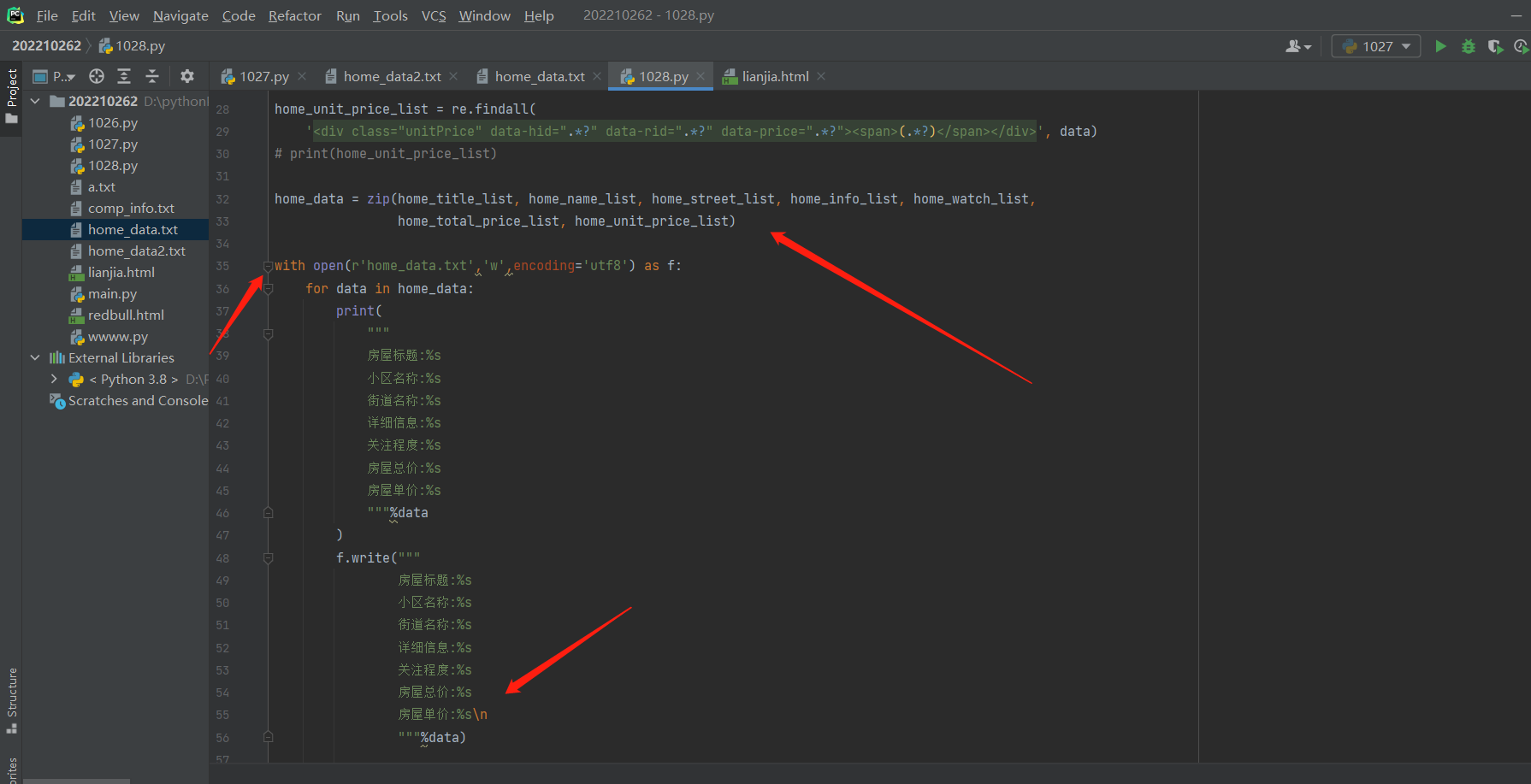Close the 1027.py editor tab

pyautogui.click(x=302, y=76)
